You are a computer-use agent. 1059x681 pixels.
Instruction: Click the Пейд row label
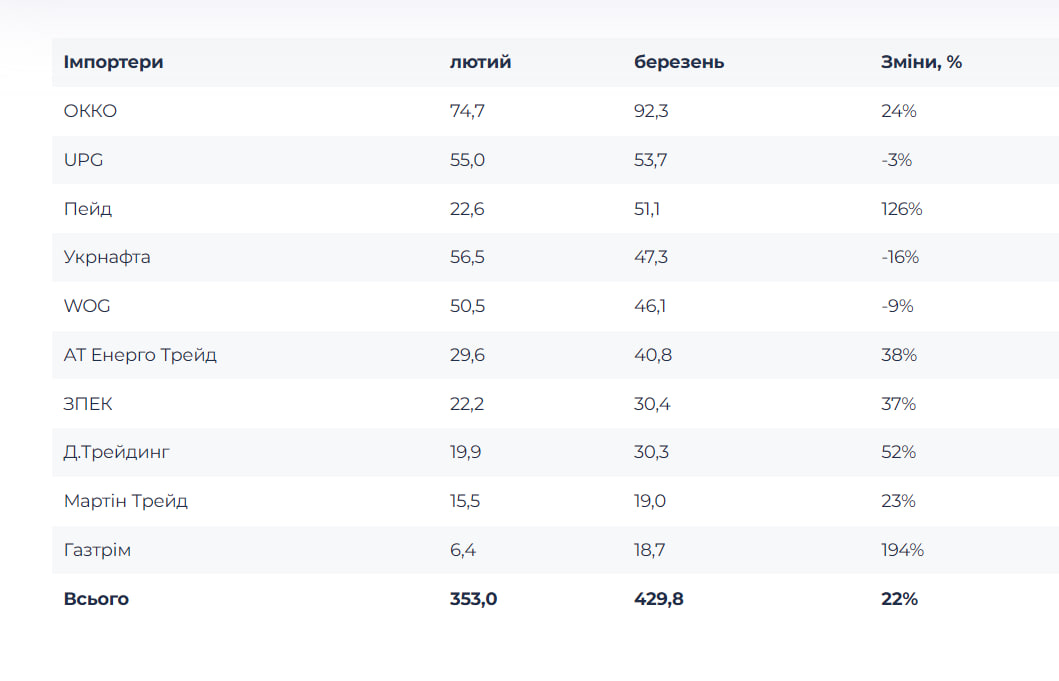[88, 209]
